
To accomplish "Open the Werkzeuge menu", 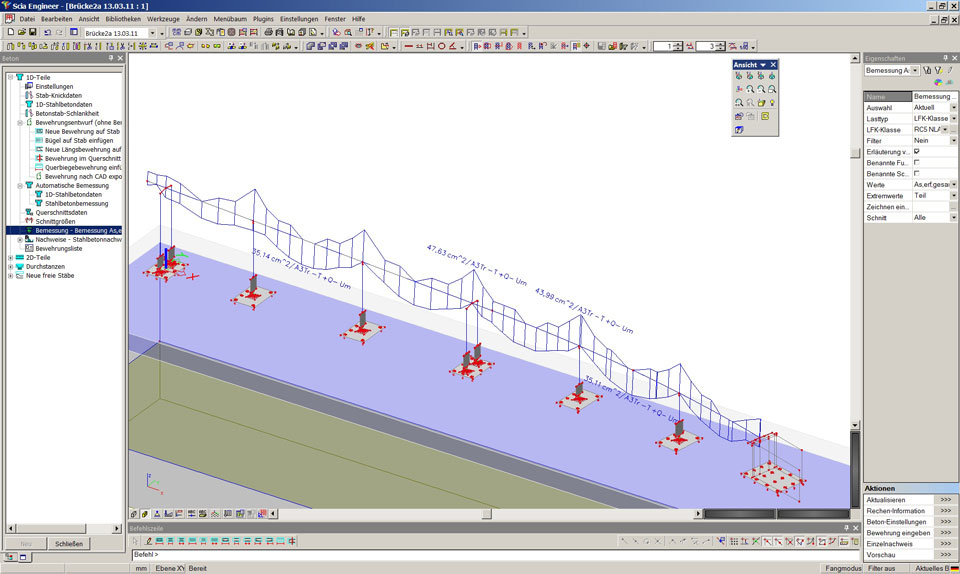I will (163, 19).
